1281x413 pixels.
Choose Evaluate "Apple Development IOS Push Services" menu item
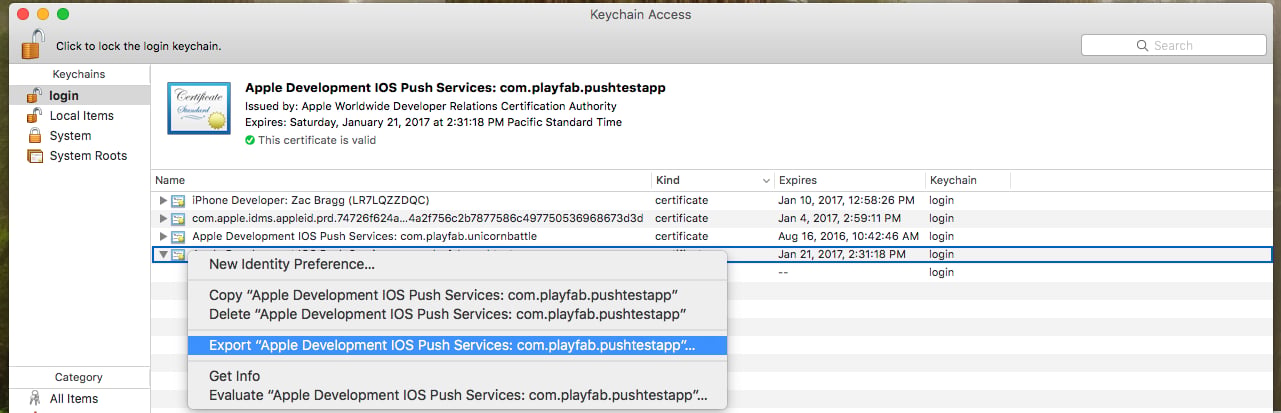pyautogui.click(x=457, y=395)
